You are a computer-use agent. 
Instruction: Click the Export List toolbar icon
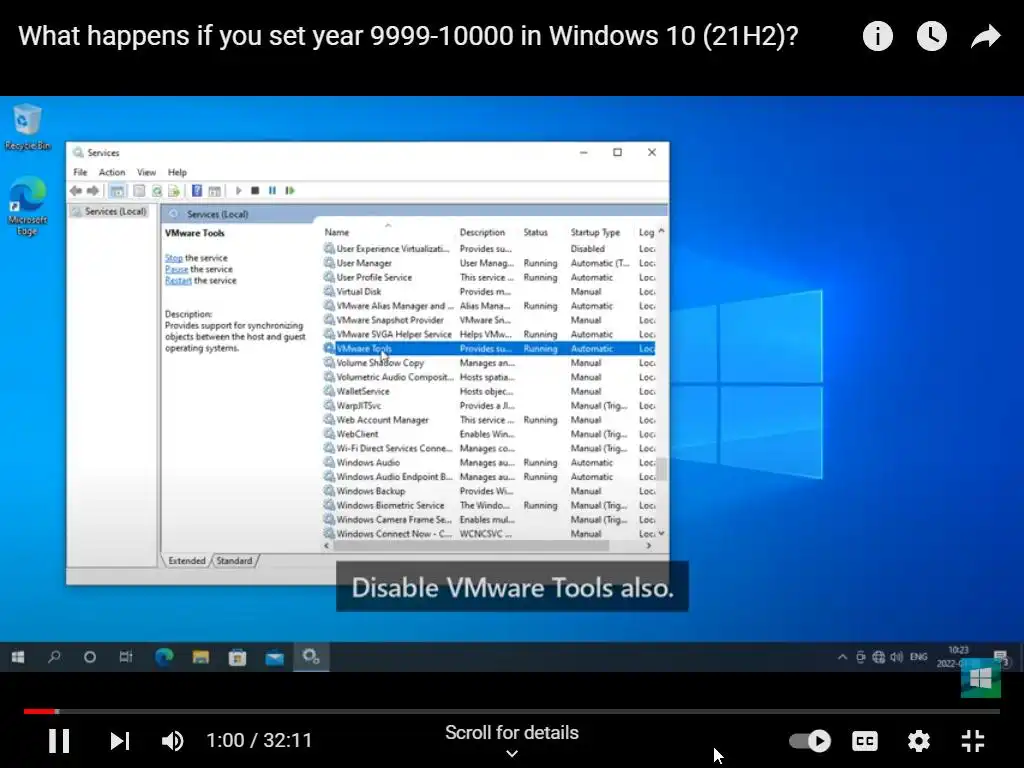(174, 191)
